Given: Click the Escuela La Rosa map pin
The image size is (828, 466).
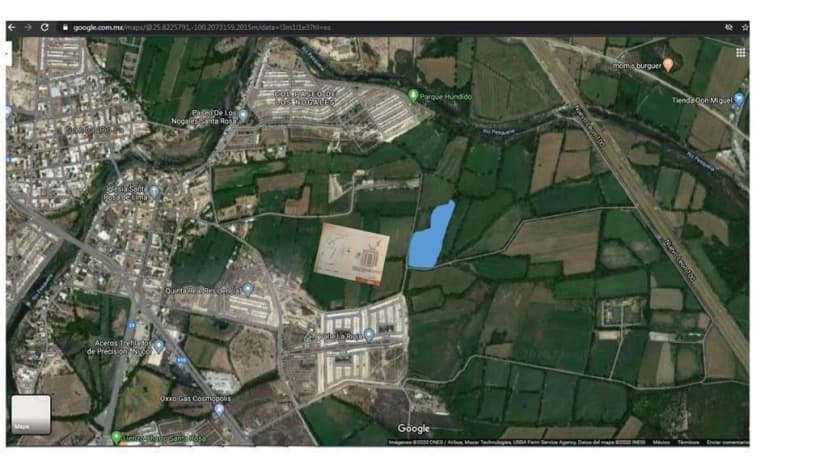Looking at the screenshot, I should click(369, 335).
